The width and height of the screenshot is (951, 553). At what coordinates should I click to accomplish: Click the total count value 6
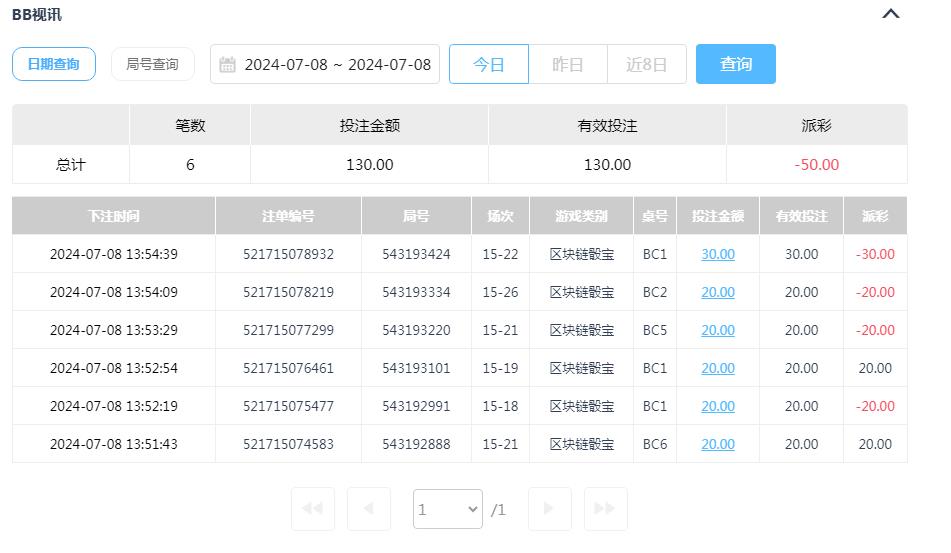tap(190, 165)
